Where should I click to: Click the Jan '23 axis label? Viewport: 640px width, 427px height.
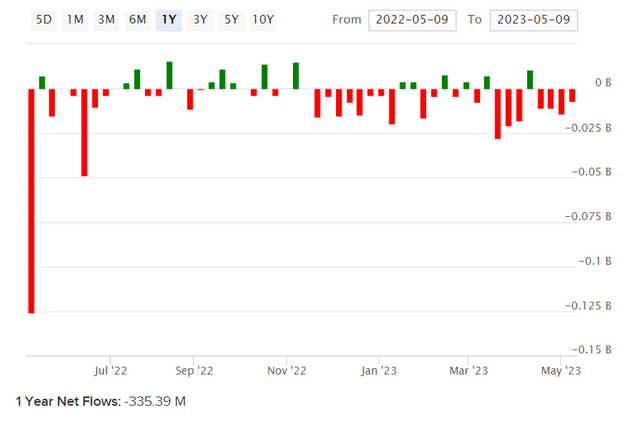[x=378, y=371]
